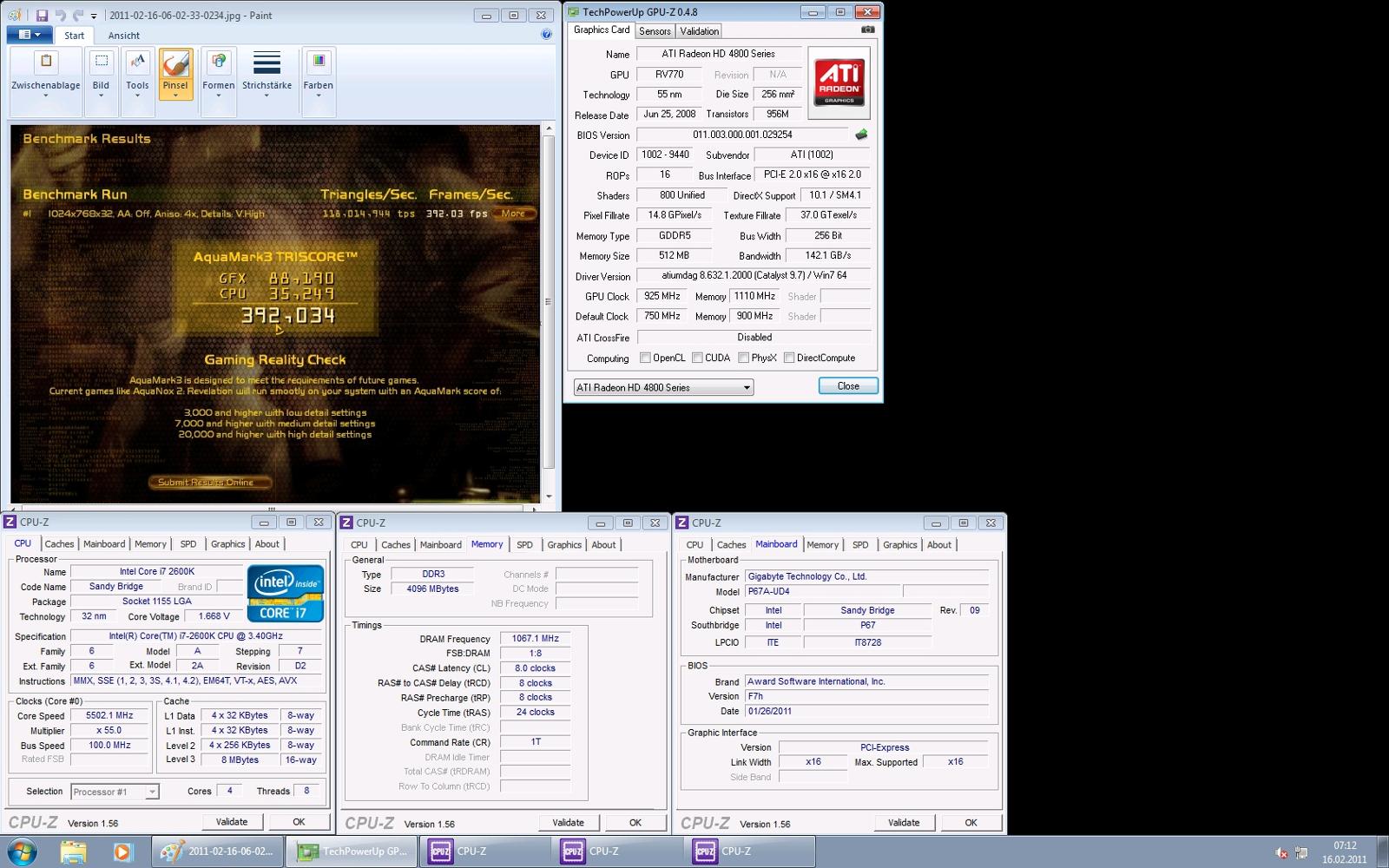This screenshot has height=868, width=1389.
Task: Open Graphics tab in the CPU-Z Gigabyte mainboard window
Action: [899, 545]
